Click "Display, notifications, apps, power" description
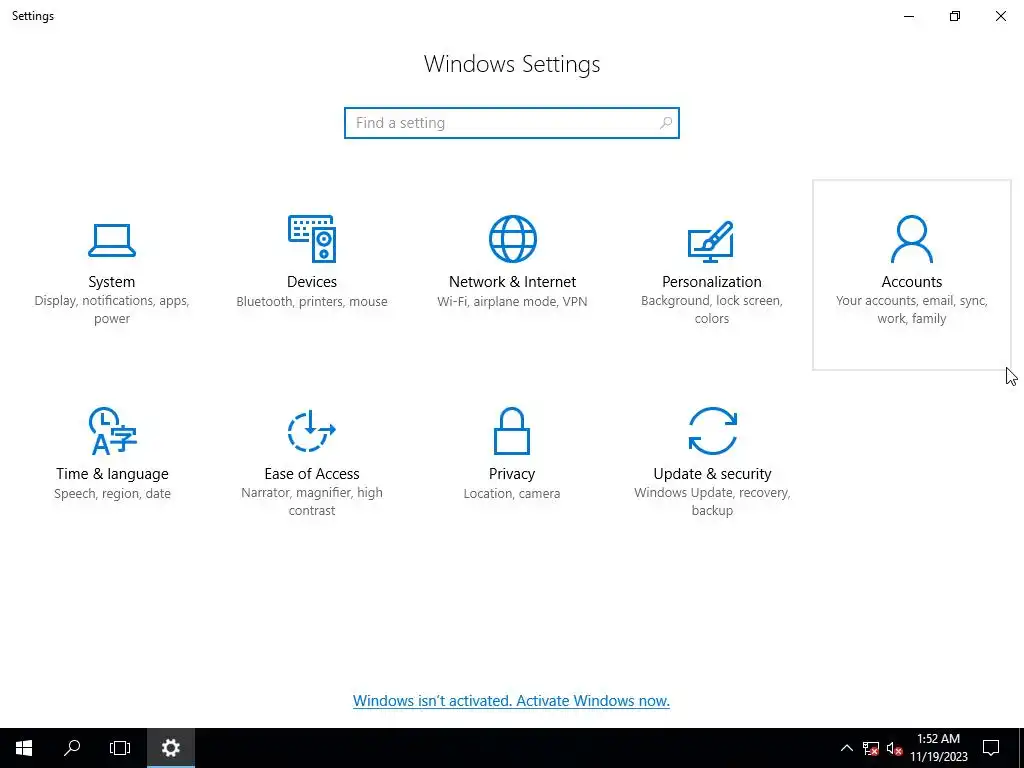Image resolution: width=1024 pixels, height=768 pixels. pos(112,310)
